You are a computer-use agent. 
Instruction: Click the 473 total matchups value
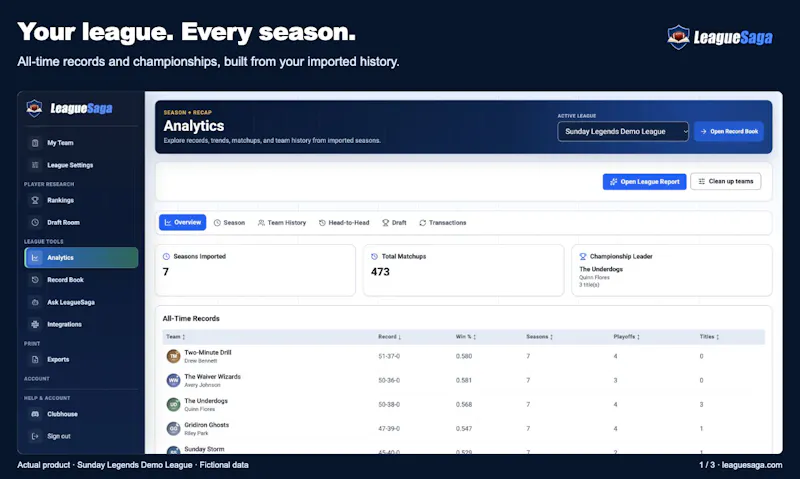pyautogui.click(x=380, y=272)
